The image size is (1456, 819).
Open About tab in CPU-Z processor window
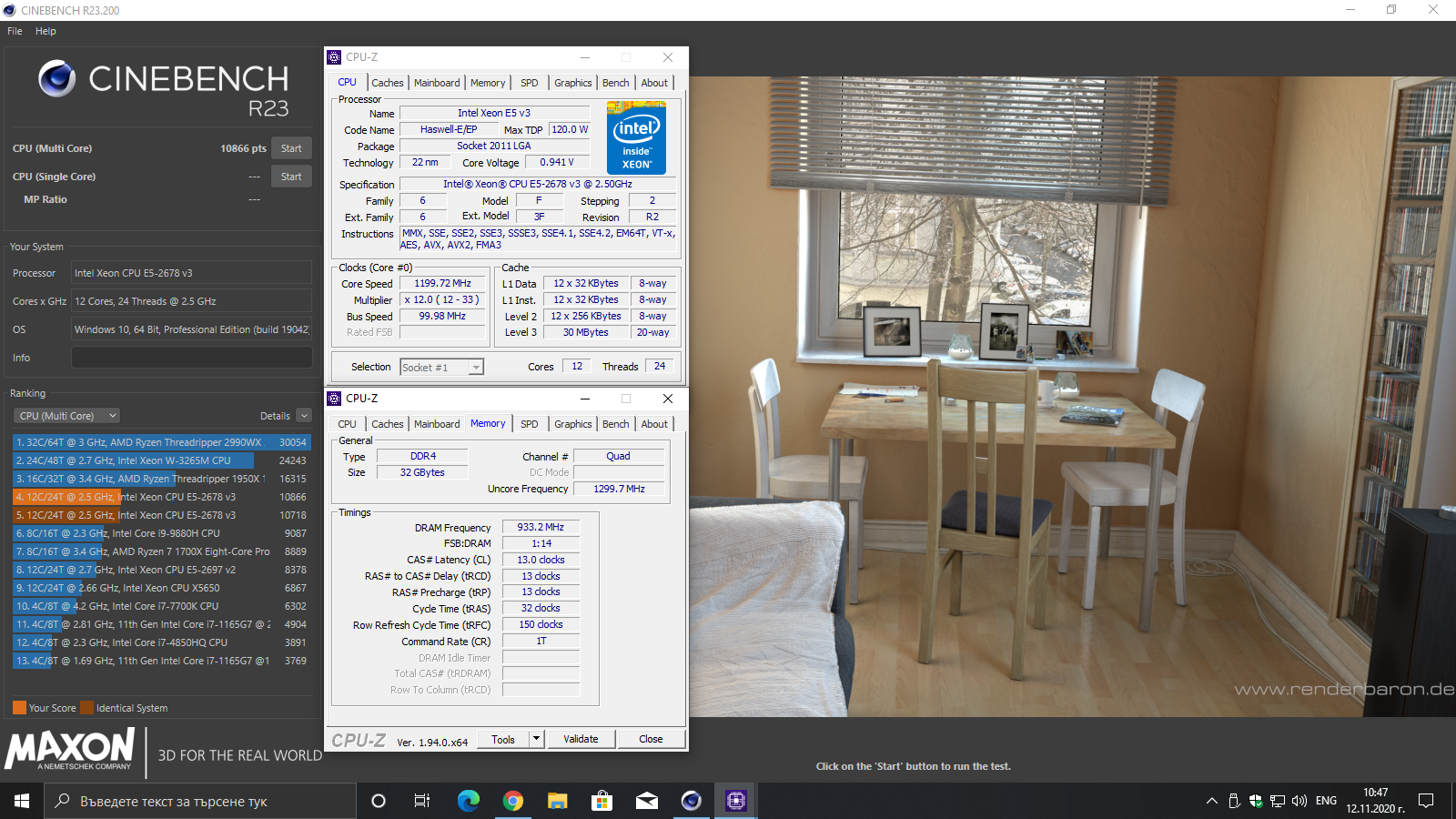tap(654, 83)
